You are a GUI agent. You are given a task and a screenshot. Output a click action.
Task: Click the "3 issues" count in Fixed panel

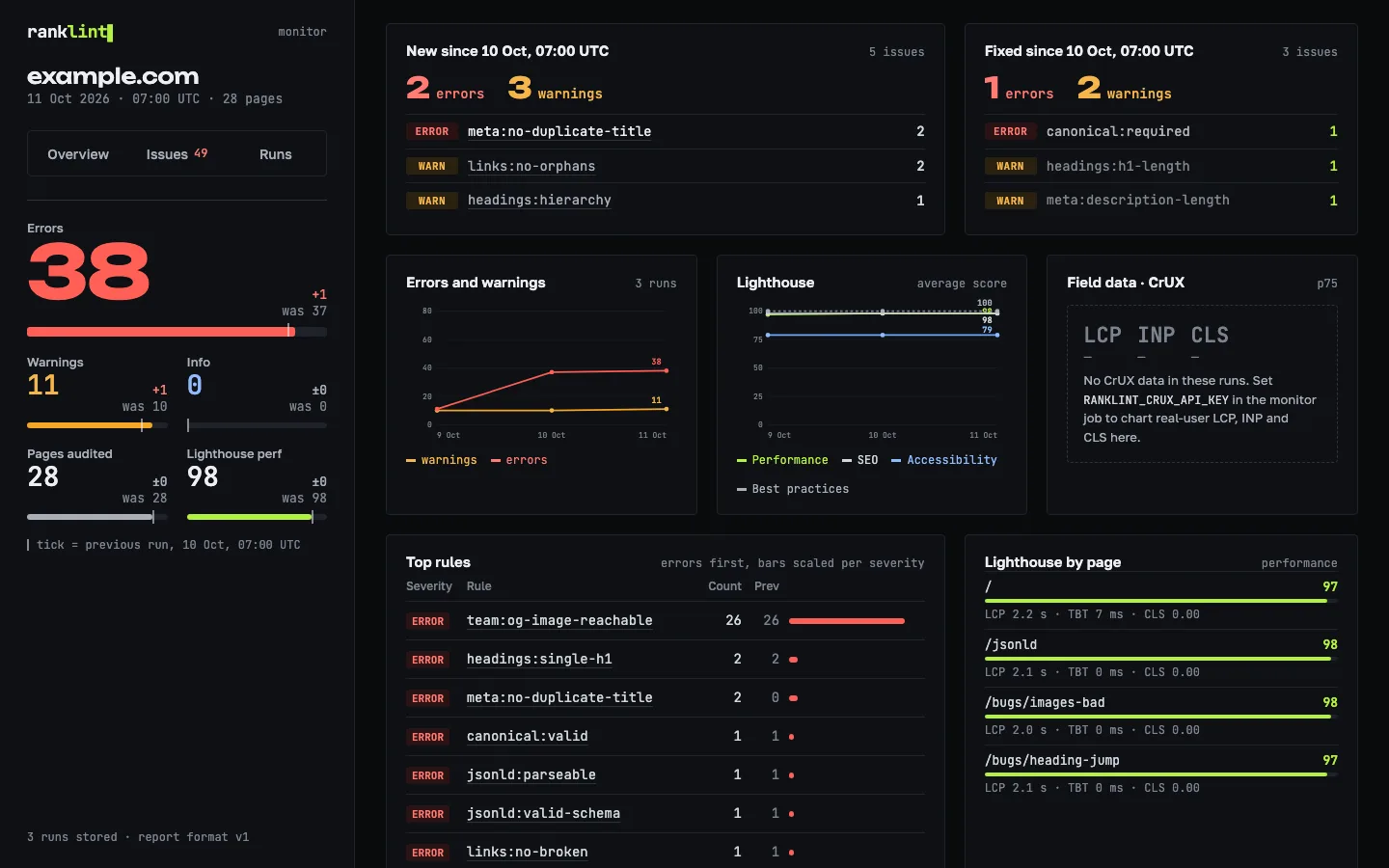pos(1310,52)
